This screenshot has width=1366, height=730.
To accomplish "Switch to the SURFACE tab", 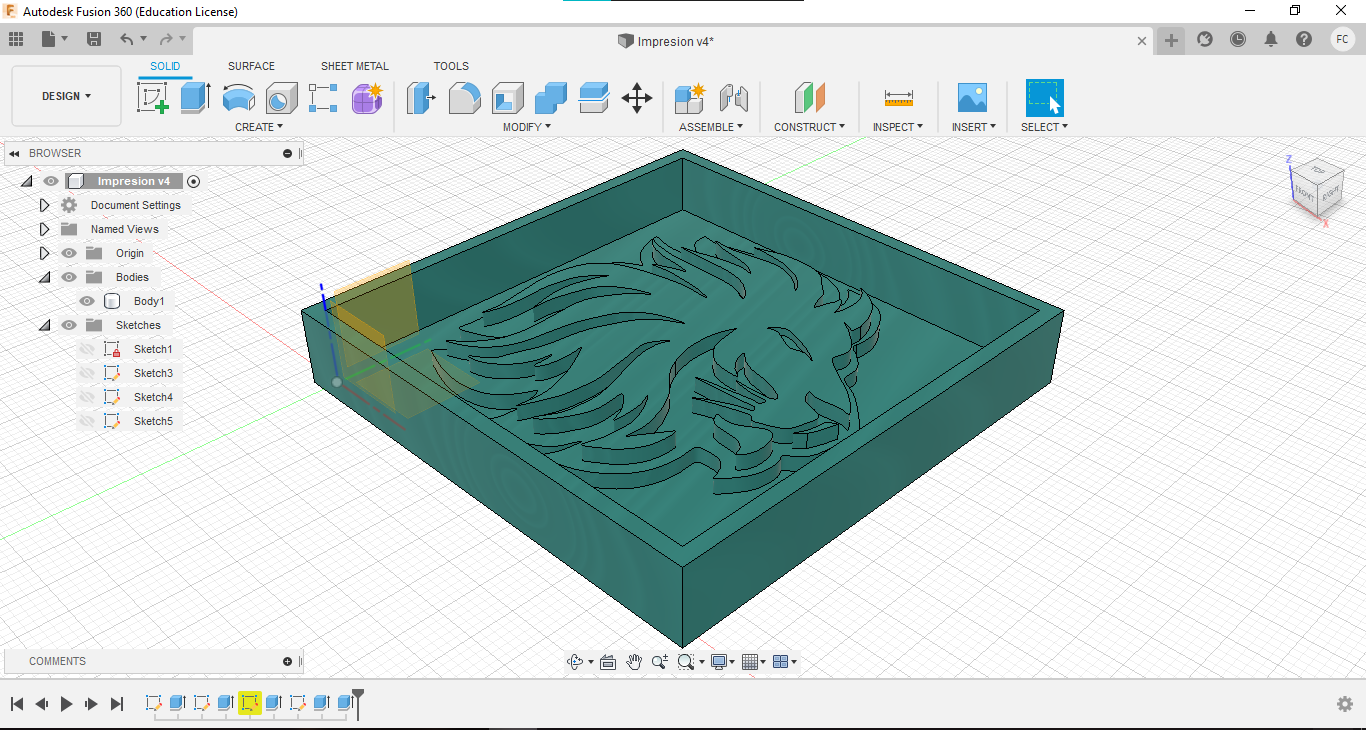I will [x=251, y=66].
